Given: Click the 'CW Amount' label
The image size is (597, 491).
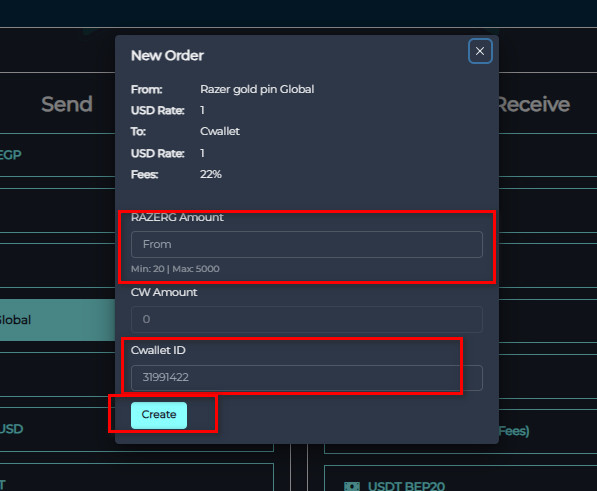Looking at the screenshot, I should coord(164,292).
